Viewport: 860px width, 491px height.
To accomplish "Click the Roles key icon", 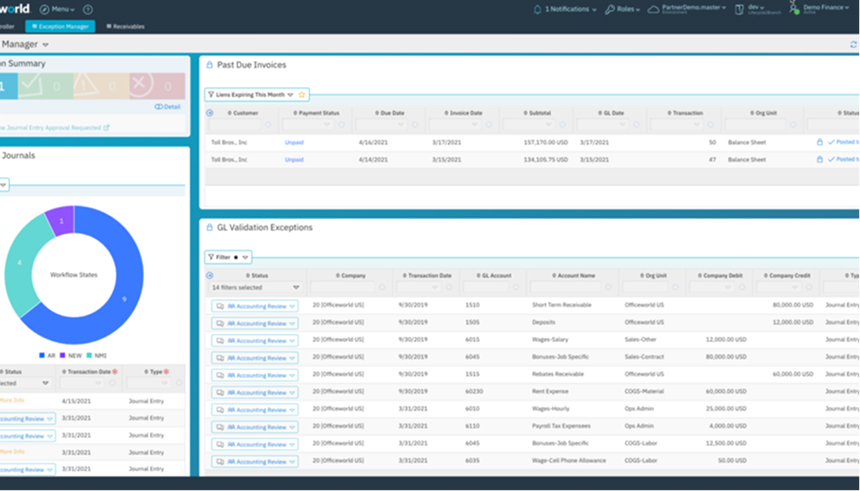I will pyautogui.click(x=609, y=9).
